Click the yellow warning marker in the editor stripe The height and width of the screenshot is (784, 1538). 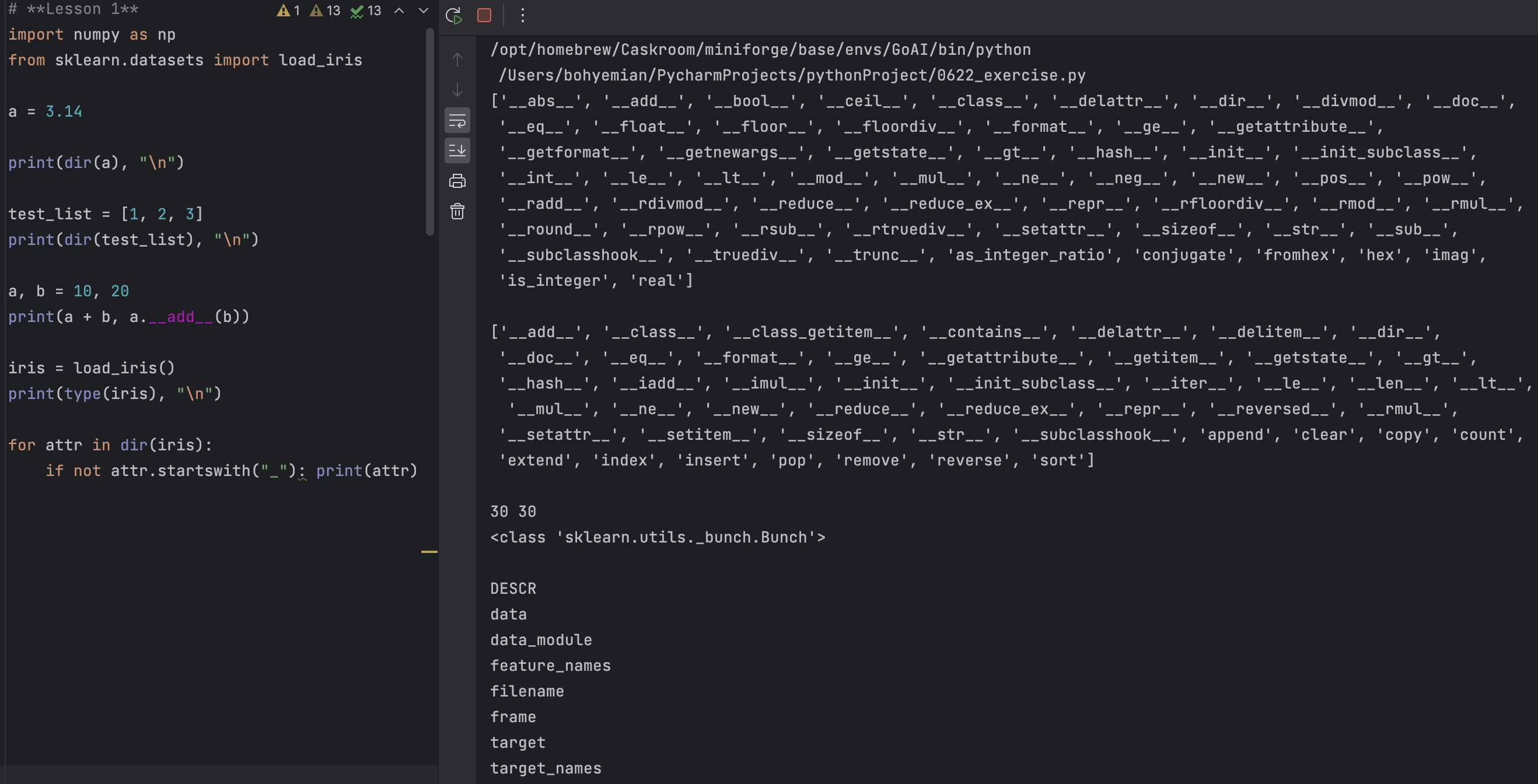point(429,551)
